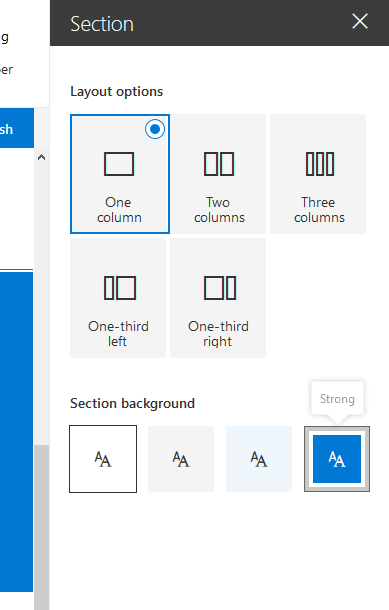
Task: Click the Section panel title
Action: tap(102, 24)
